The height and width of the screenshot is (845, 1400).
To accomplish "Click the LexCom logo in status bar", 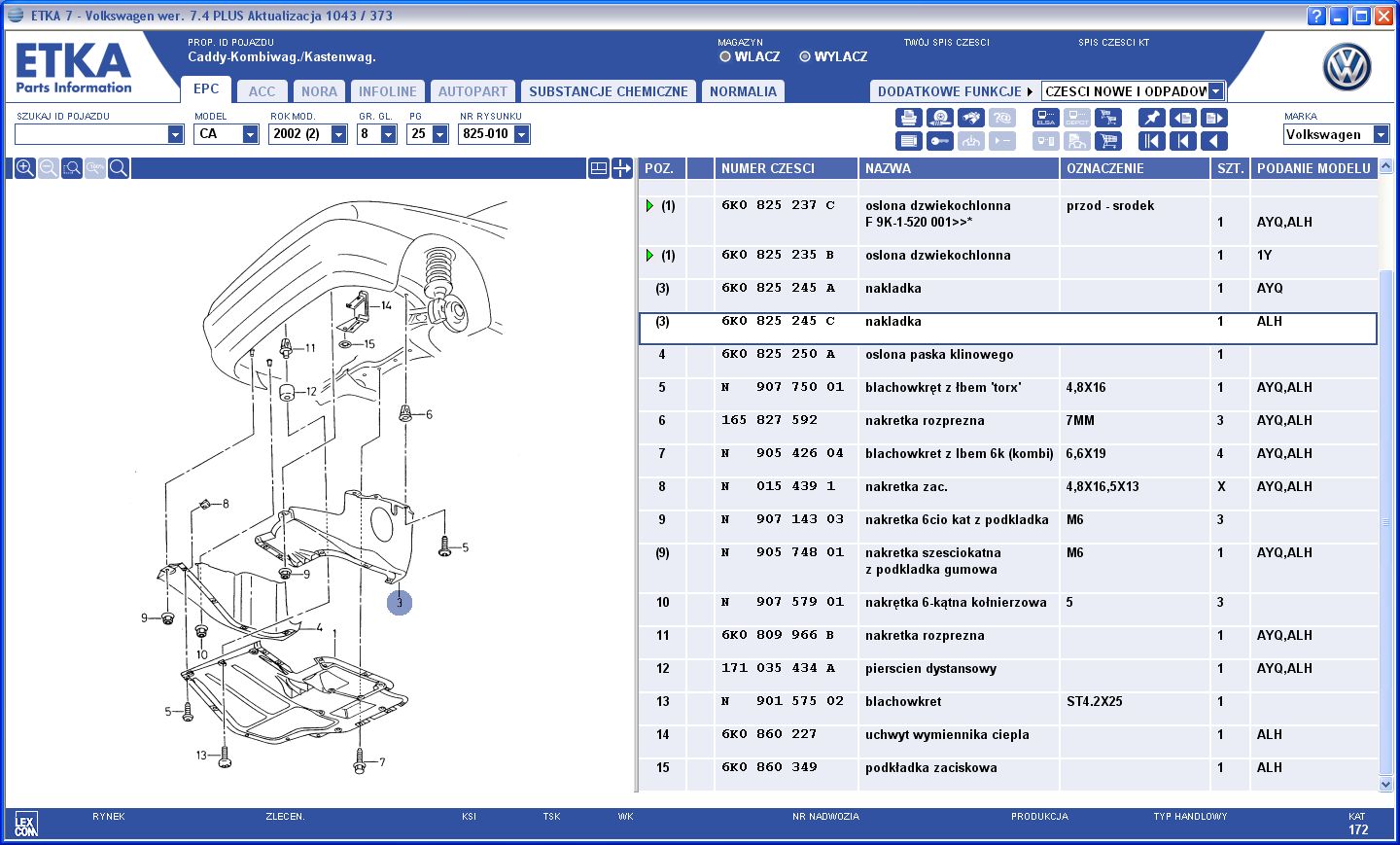I will click(x=26, y=825).
